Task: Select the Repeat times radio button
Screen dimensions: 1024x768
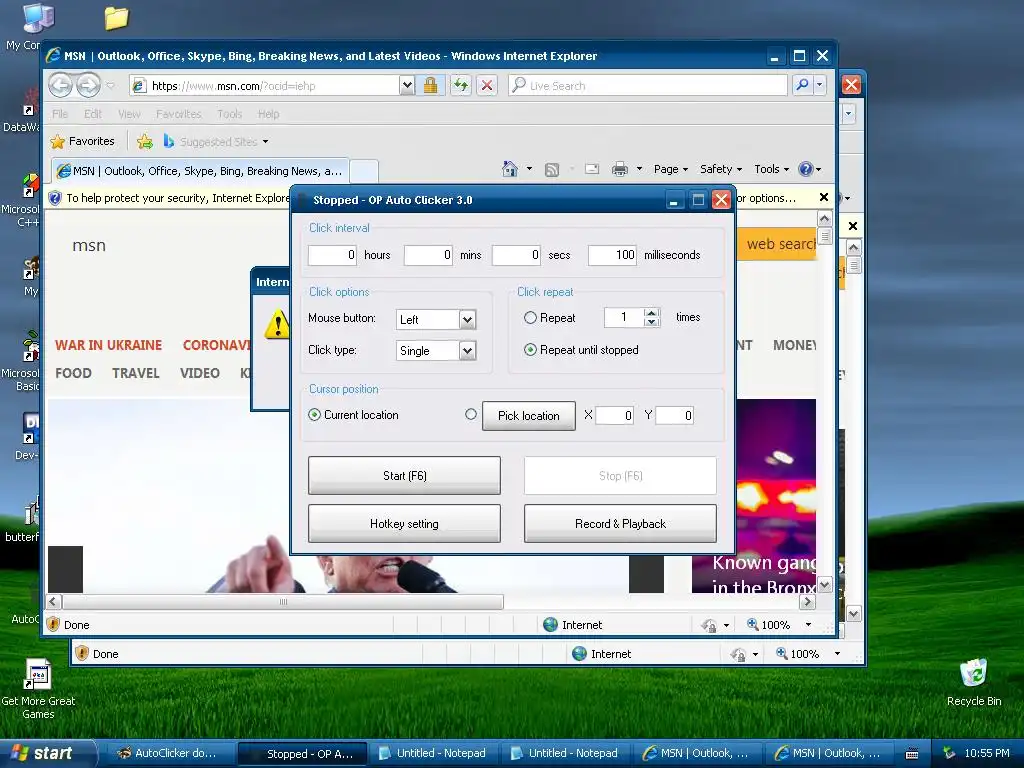Action: [530, 317]
